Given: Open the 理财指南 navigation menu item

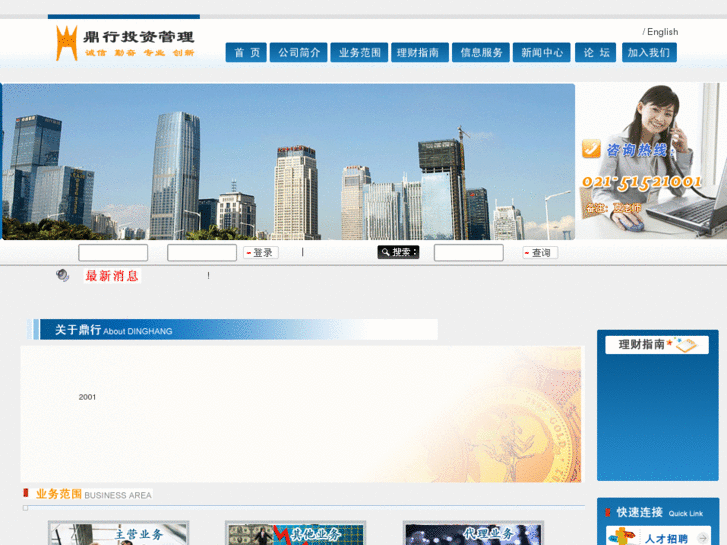Looking at the screenshot, I should (420, 52).
